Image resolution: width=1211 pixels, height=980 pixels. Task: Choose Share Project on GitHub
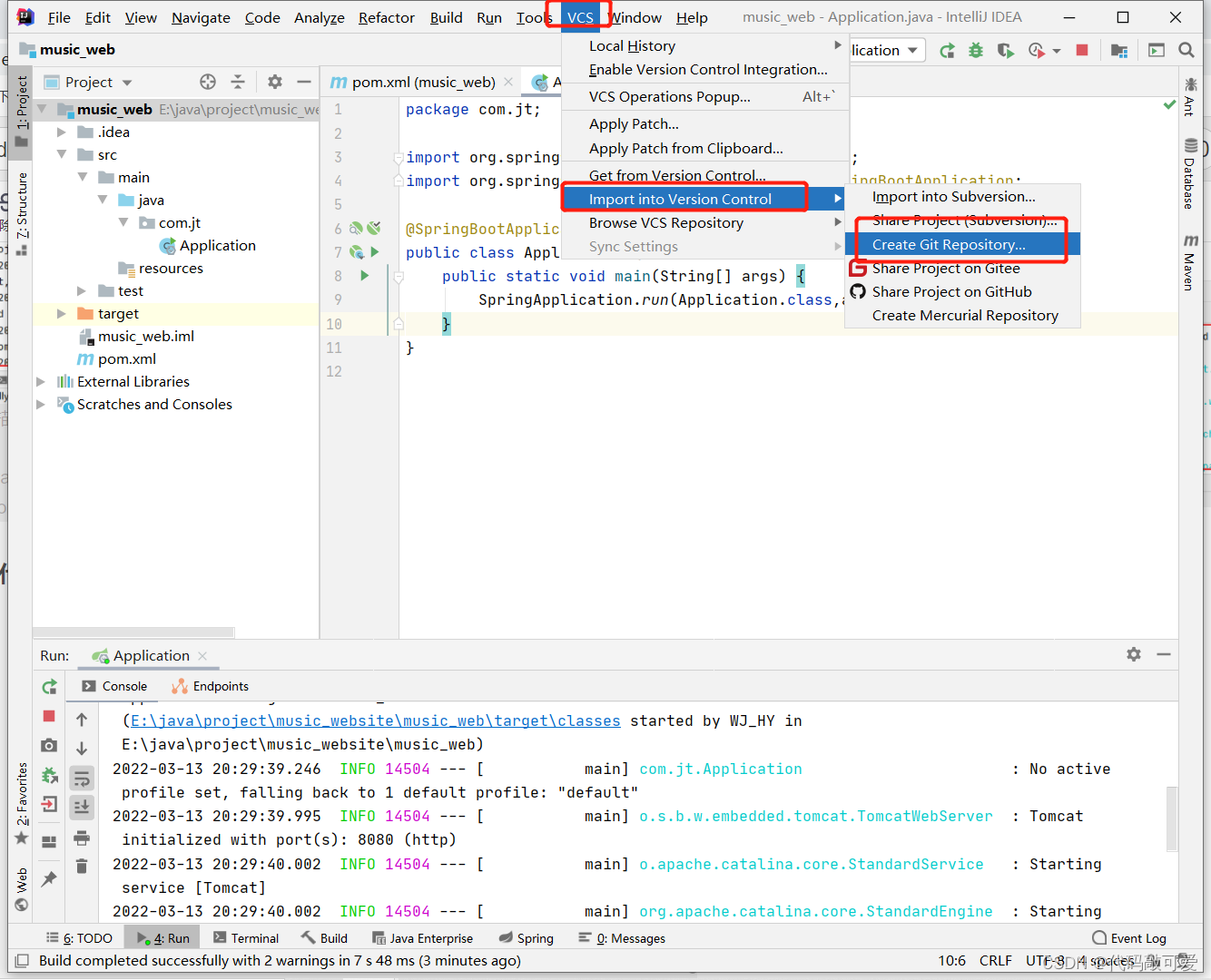click(x=962, y=292)
